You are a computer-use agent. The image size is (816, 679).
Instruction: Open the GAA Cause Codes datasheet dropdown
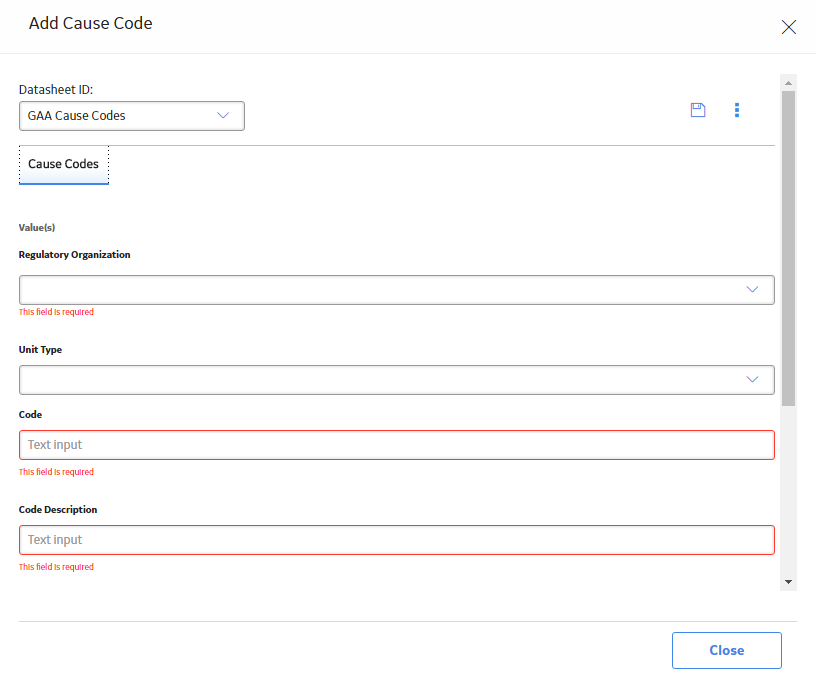(x=132, y=116)
